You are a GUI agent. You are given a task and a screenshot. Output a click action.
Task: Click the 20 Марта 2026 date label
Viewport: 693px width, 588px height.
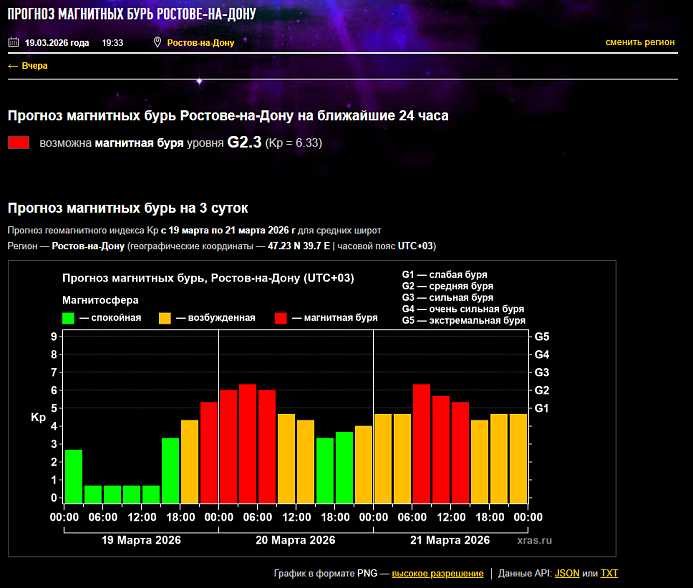(x=296, y=540)
